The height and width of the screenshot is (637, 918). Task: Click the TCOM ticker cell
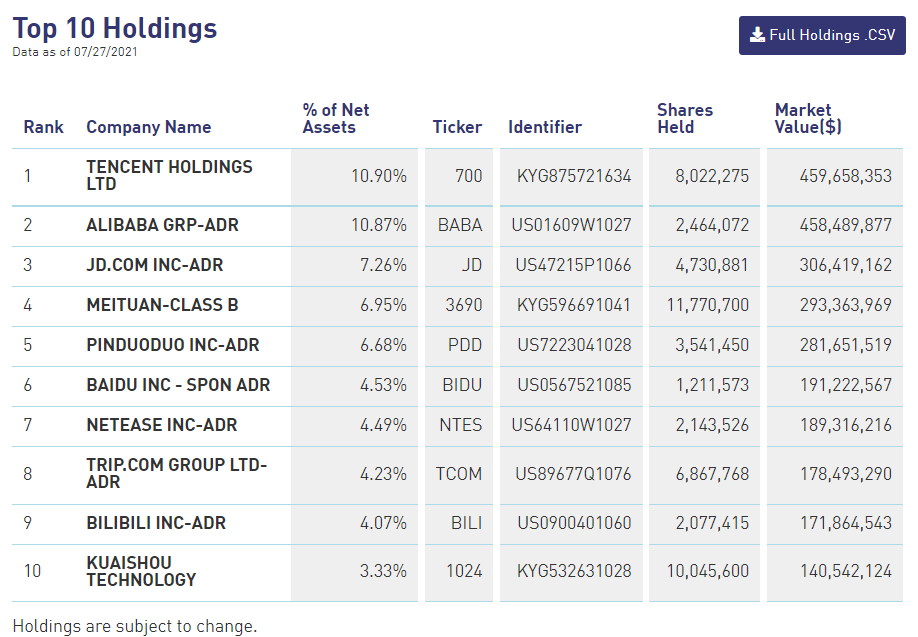tap(458, 474)
